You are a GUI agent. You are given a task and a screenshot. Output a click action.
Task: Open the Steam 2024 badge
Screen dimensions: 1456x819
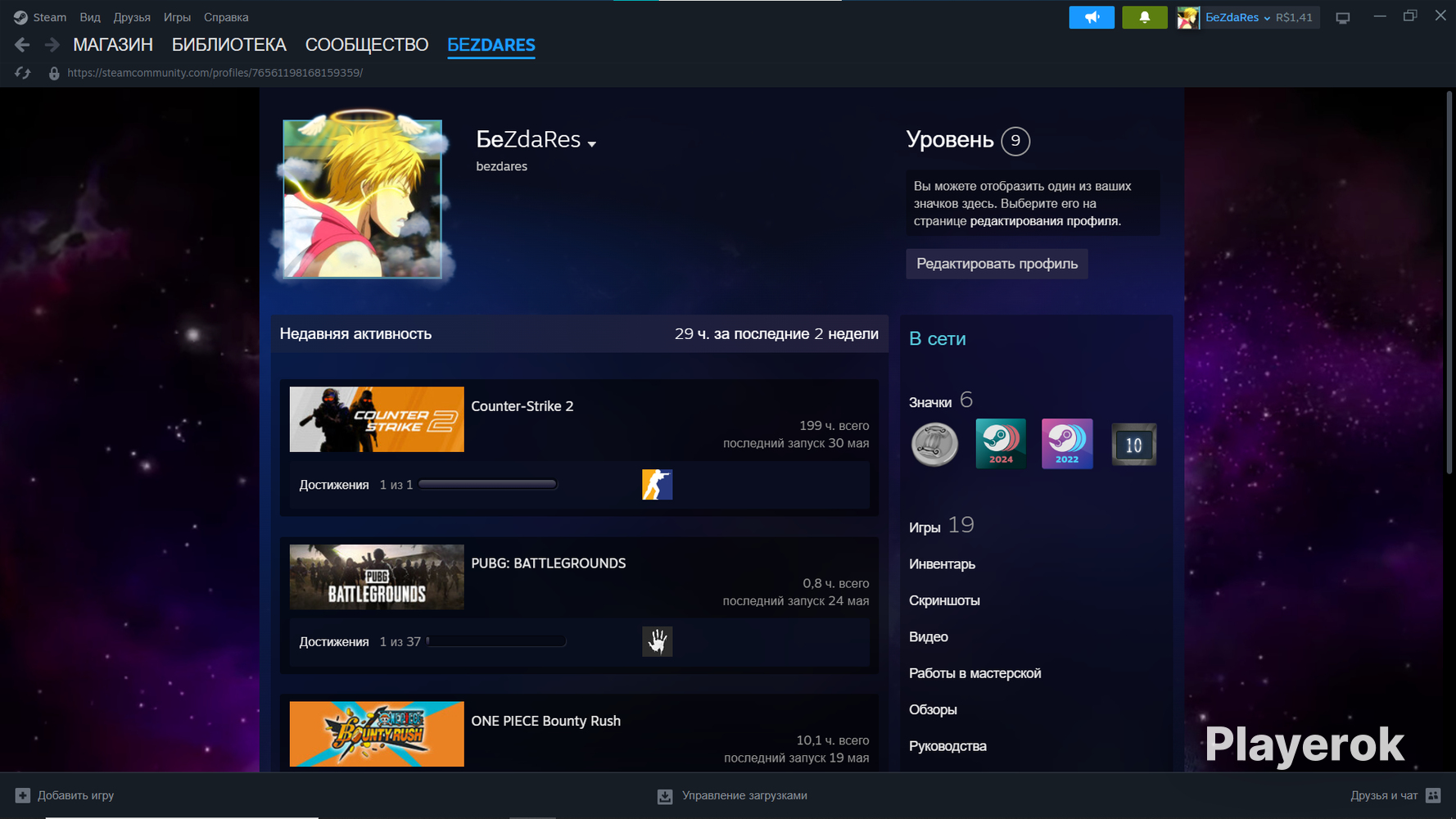tap(1001, 444)
